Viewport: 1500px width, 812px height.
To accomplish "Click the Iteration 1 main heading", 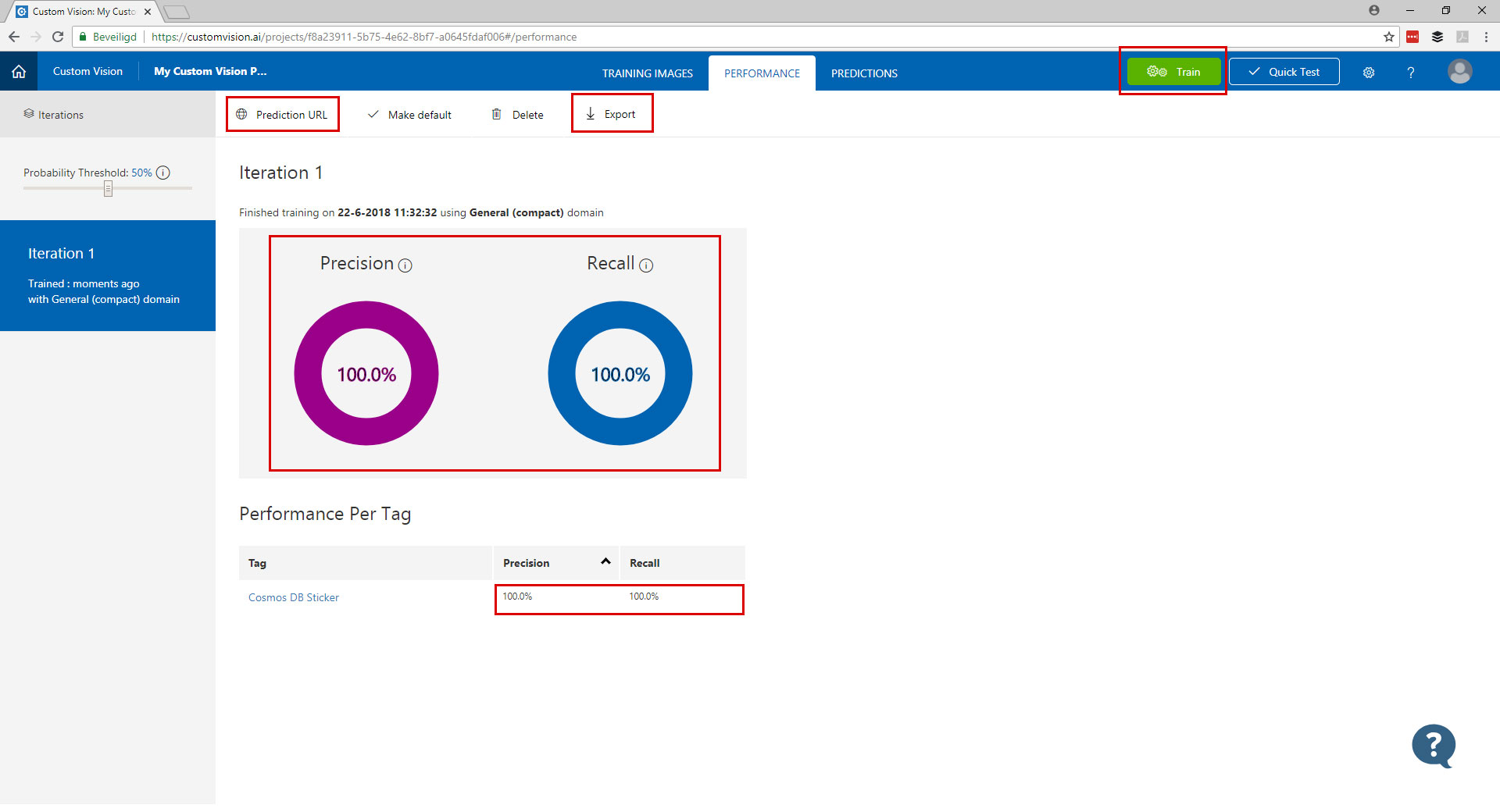I will (280, 173).
